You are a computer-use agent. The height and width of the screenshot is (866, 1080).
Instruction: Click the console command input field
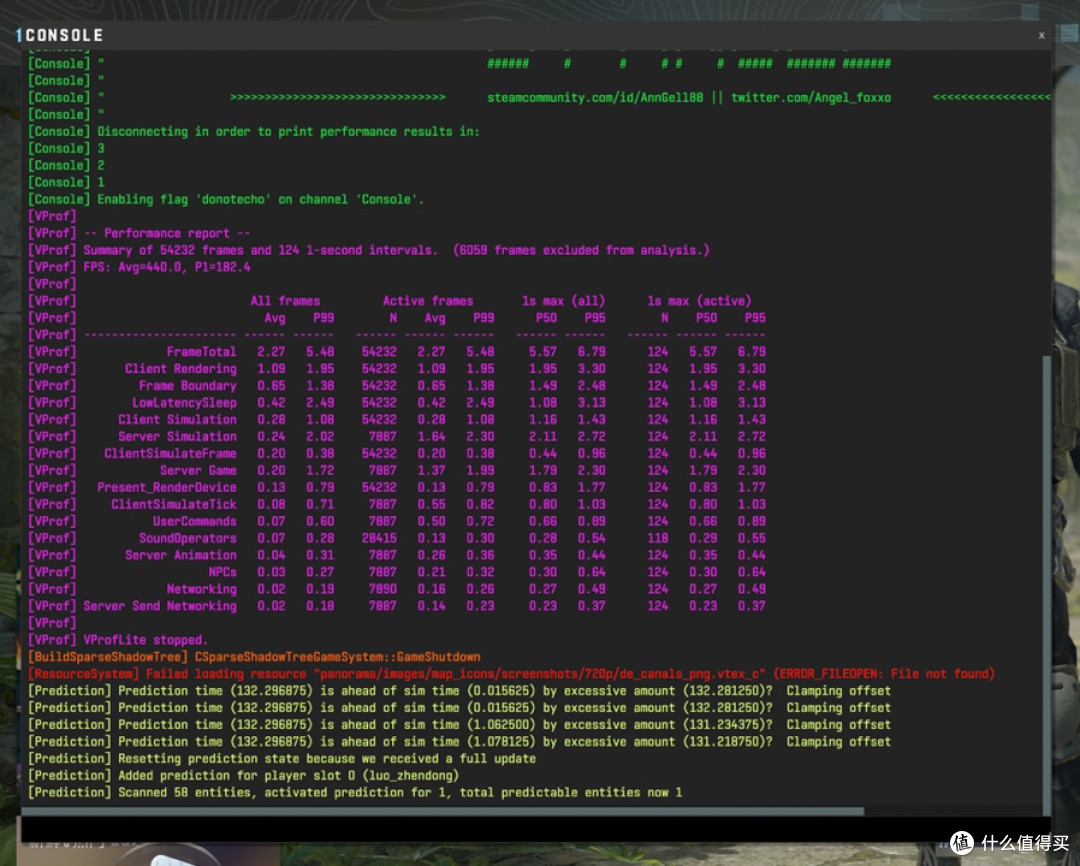(535, 829)
